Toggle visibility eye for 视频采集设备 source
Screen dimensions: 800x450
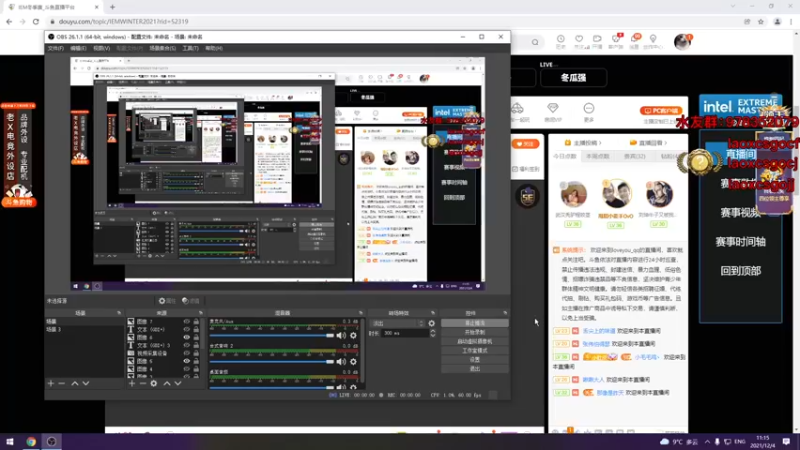(187, 353)
